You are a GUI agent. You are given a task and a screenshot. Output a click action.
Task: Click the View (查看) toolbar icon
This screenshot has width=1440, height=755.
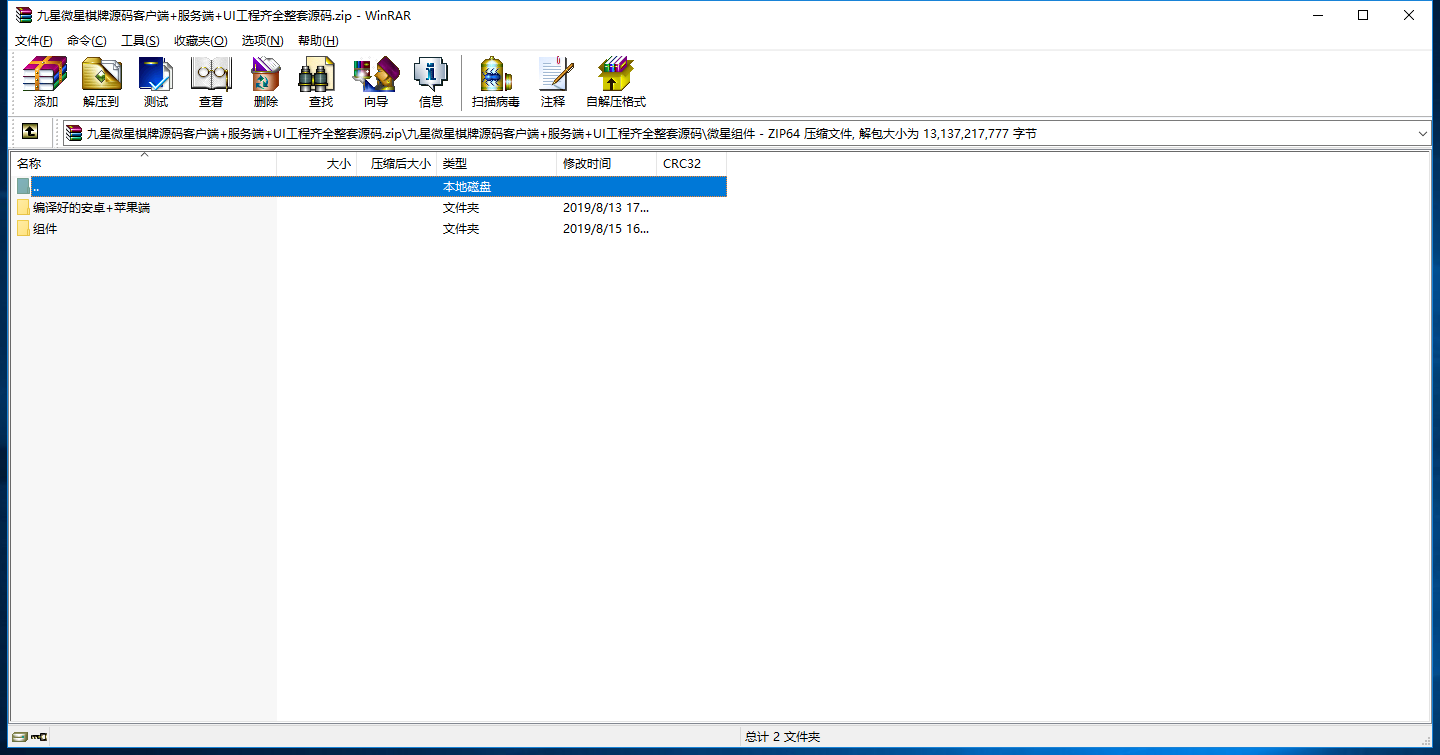click(211, 82)
